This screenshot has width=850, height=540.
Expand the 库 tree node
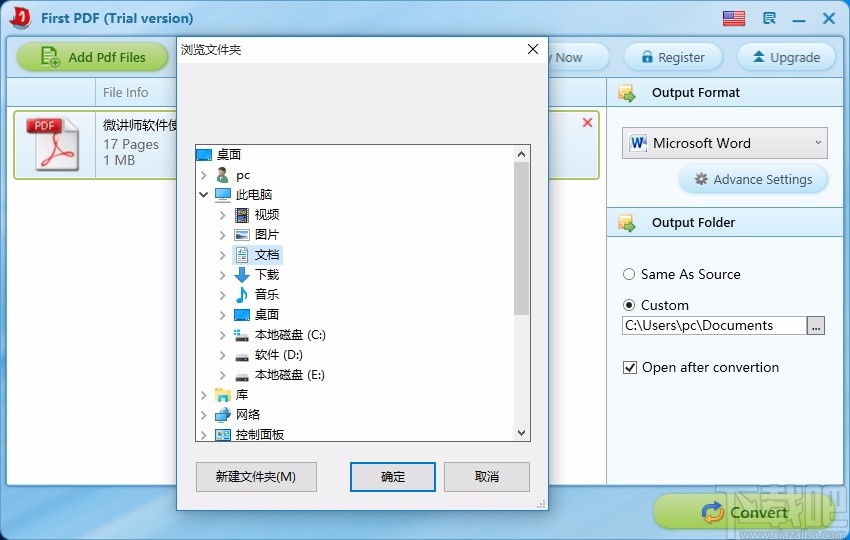204,395
